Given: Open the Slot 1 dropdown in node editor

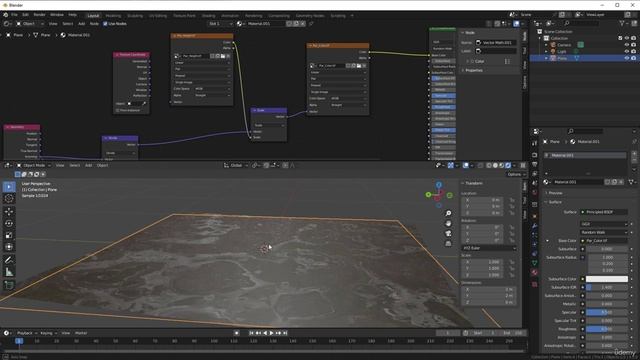Looking at the screenshot, I should [x=220, y=24].
